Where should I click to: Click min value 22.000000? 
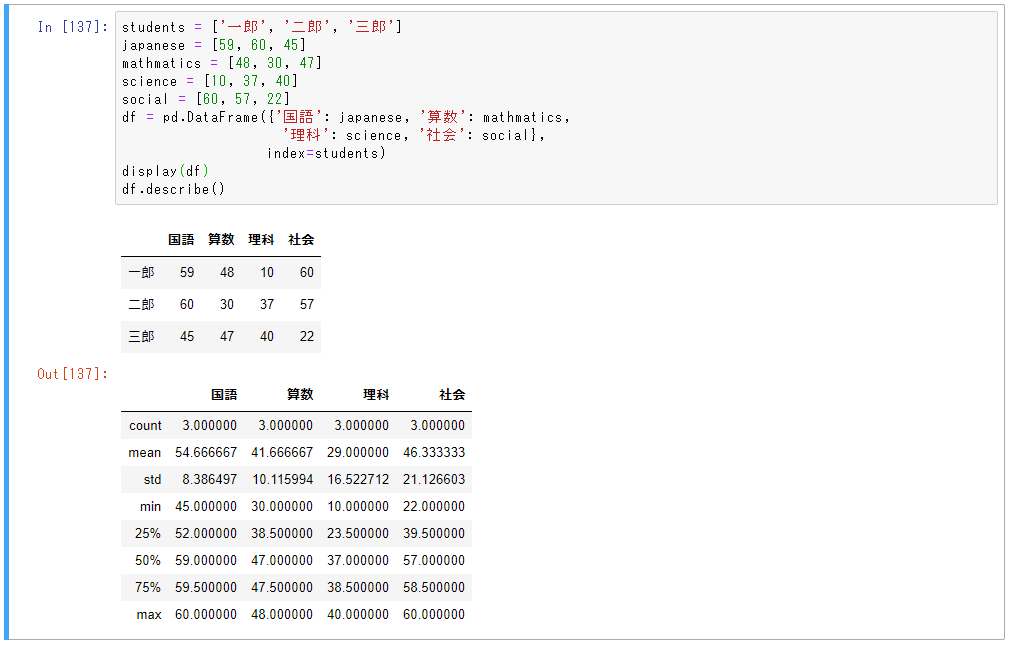434,507
